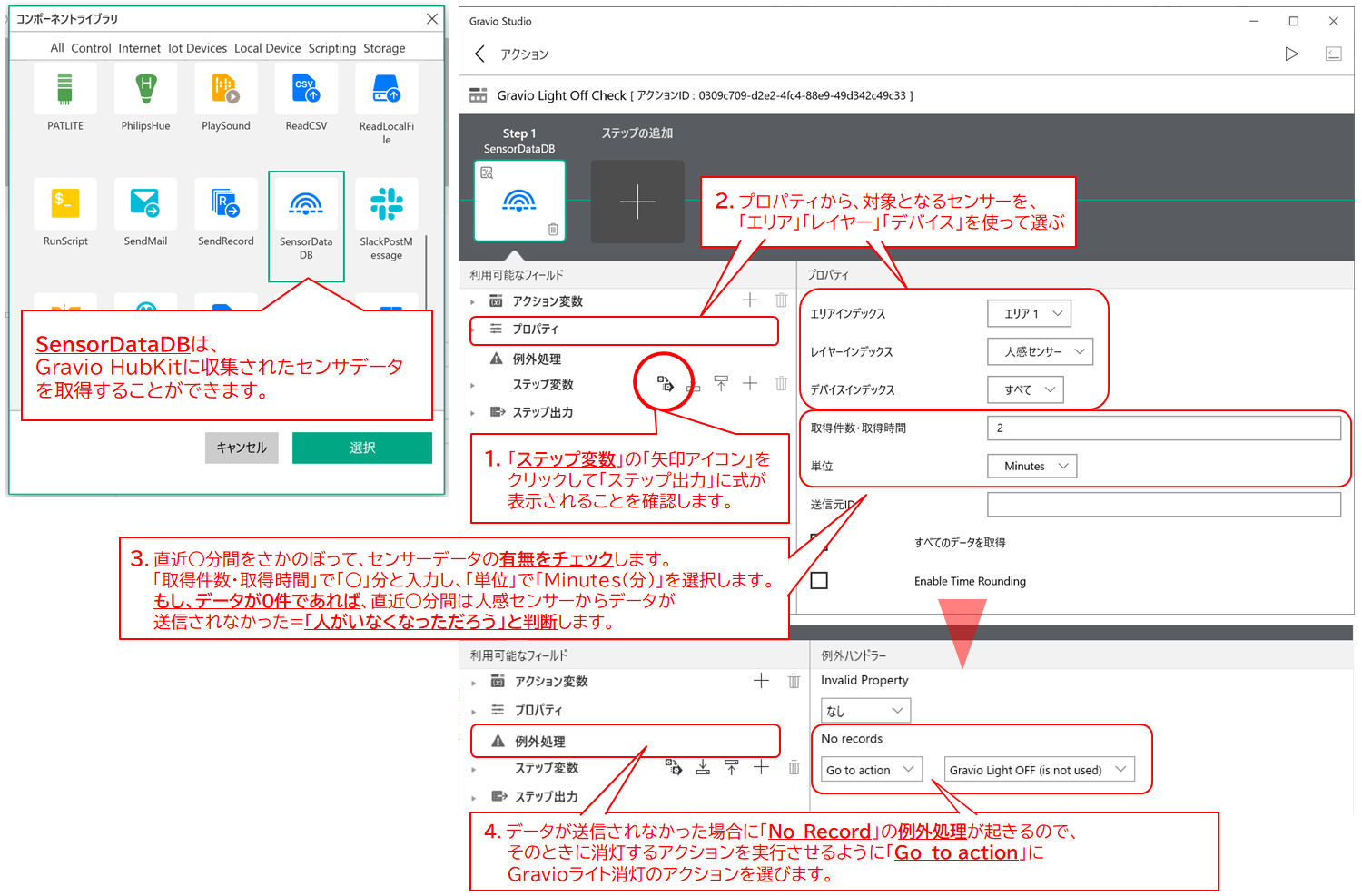Click the move-up icon in upper ステップ変数 row
This screenshot has width=1362, height=896.
pos(721,384)
